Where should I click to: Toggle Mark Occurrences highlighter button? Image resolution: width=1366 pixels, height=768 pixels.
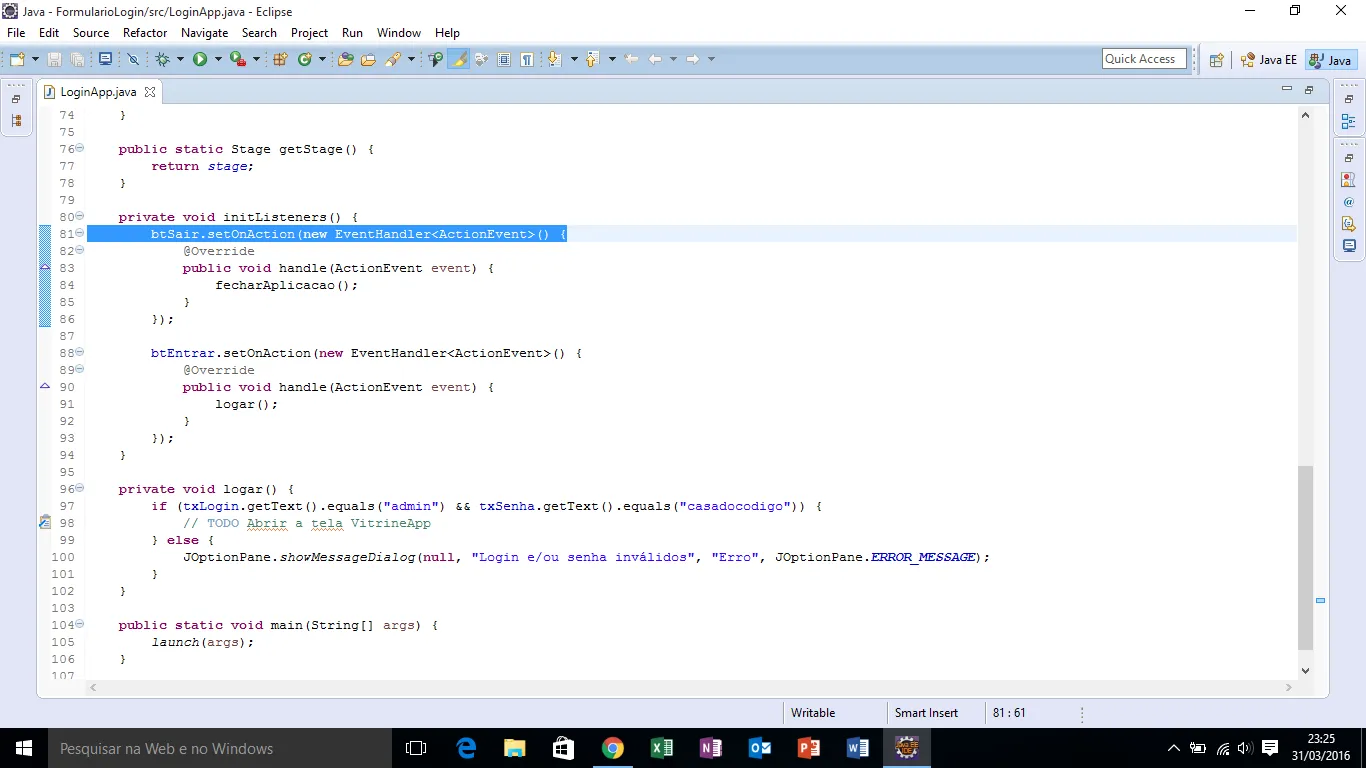[x=458, y=60]
